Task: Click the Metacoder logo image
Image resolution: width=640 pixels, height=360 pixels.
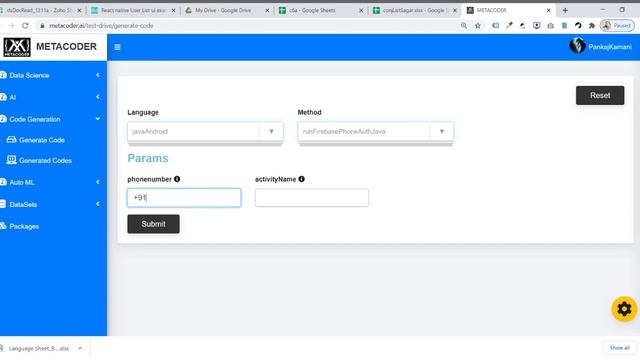Action: [17, 47]
